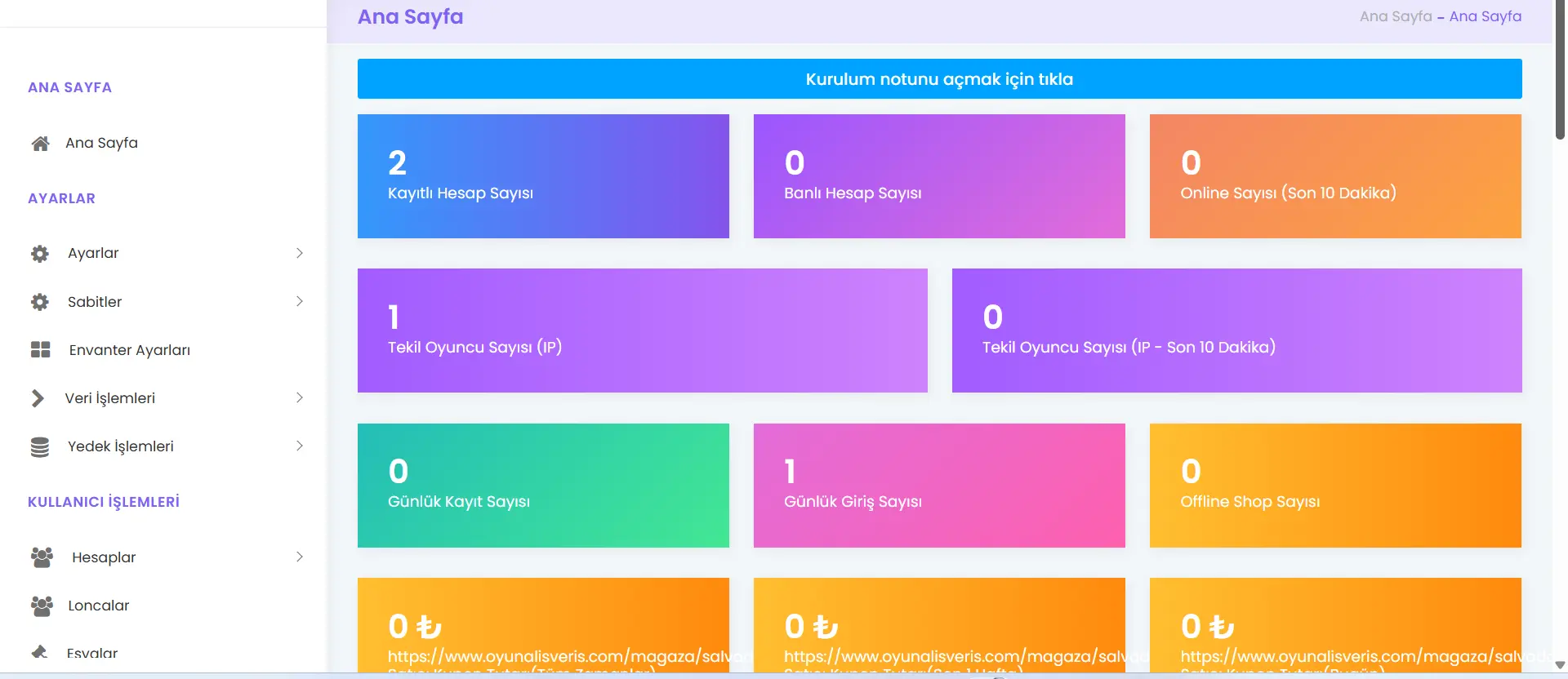Click the Ana Sayfa breadcrumb link in gray
1568x679 pixels.
pos(1396,16)
